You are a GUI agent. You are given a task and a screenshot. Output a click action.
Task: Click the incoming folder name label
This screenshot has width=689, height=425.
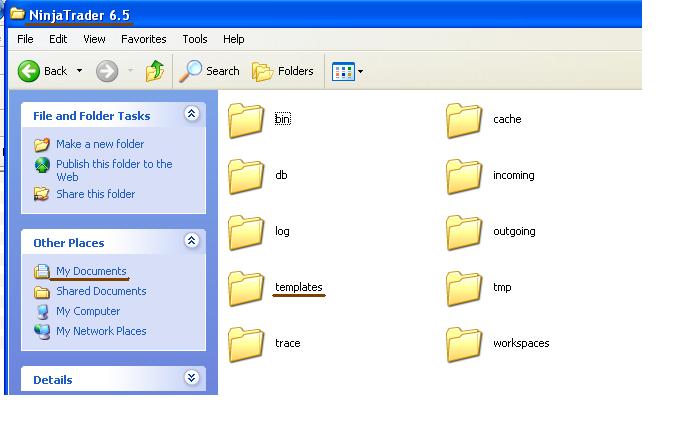tap(514, 175)
